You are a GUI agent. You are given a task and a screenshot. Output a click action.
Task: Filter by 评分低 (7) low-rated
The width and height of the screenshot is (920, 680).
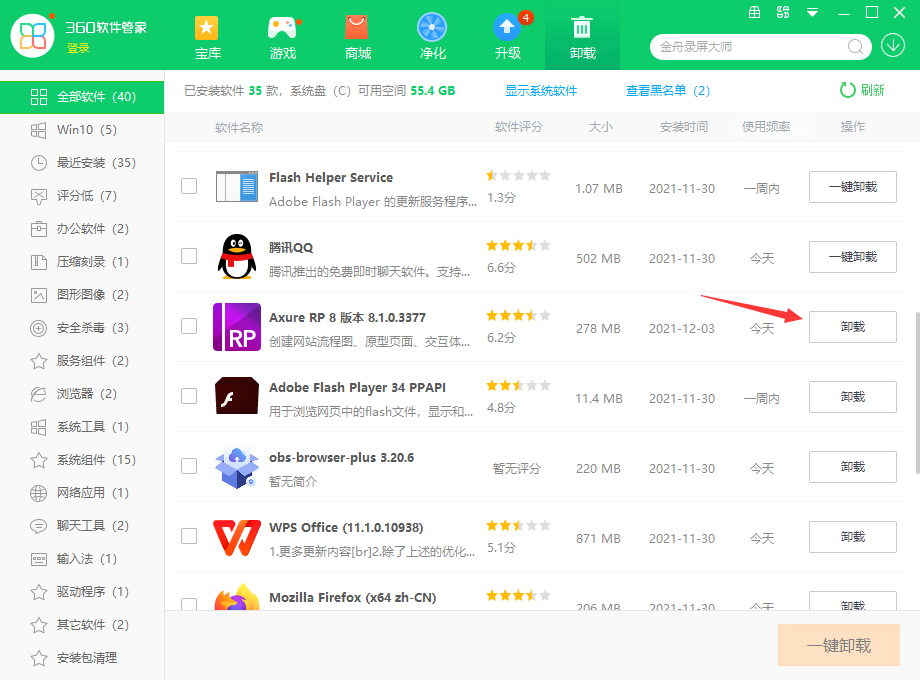tap(82, 195)
